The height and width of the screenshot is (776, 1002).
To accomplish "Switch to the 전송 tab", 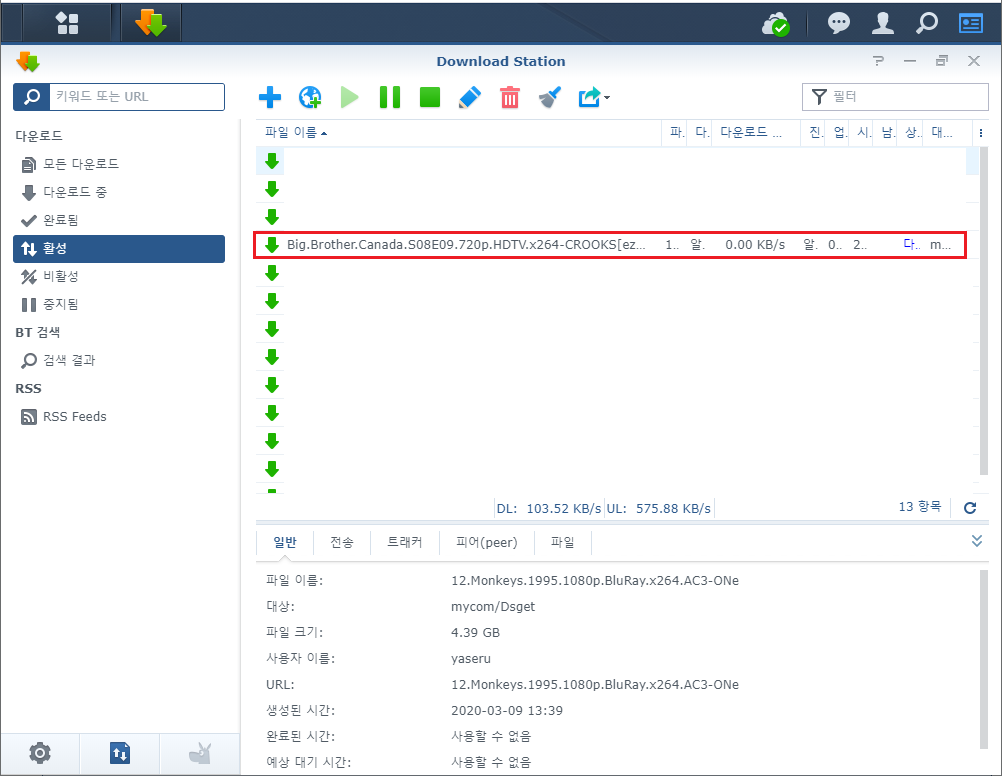I will 342,543.
